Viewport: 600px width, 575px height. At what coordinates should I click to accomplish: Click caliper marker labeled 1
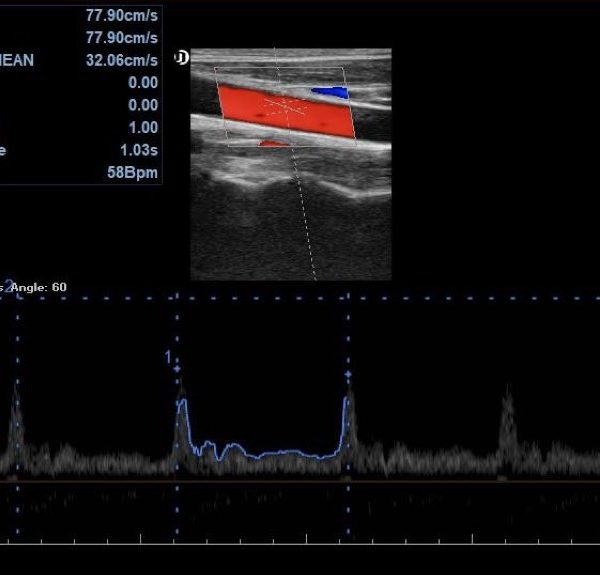click(177, 369)
